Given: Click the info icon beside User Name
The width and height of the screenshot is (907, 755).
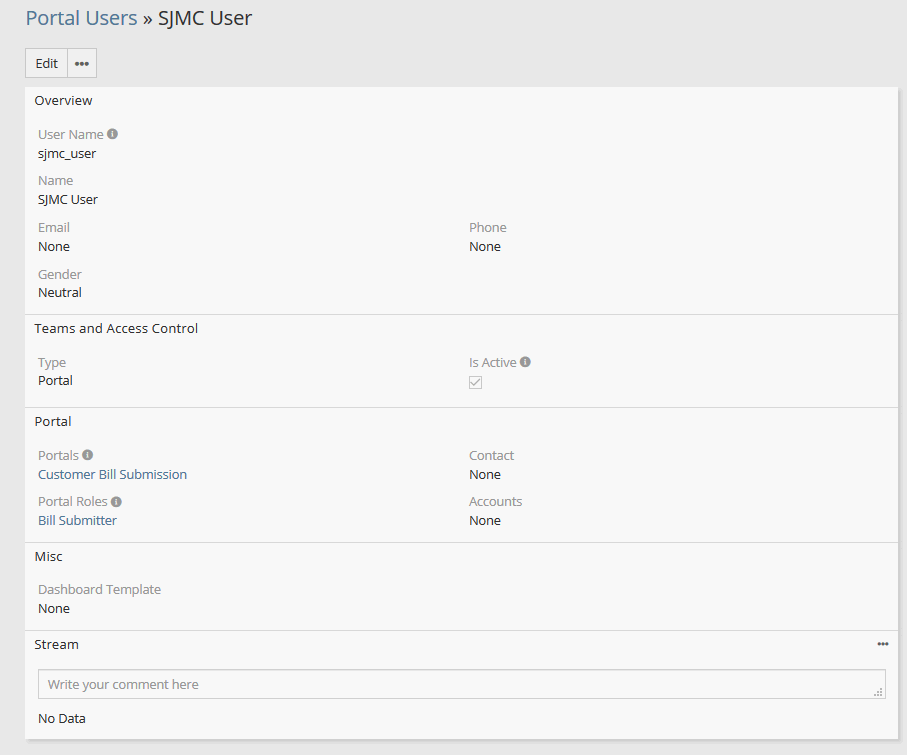Looking at the screenshot, I should tap(113, 134).
